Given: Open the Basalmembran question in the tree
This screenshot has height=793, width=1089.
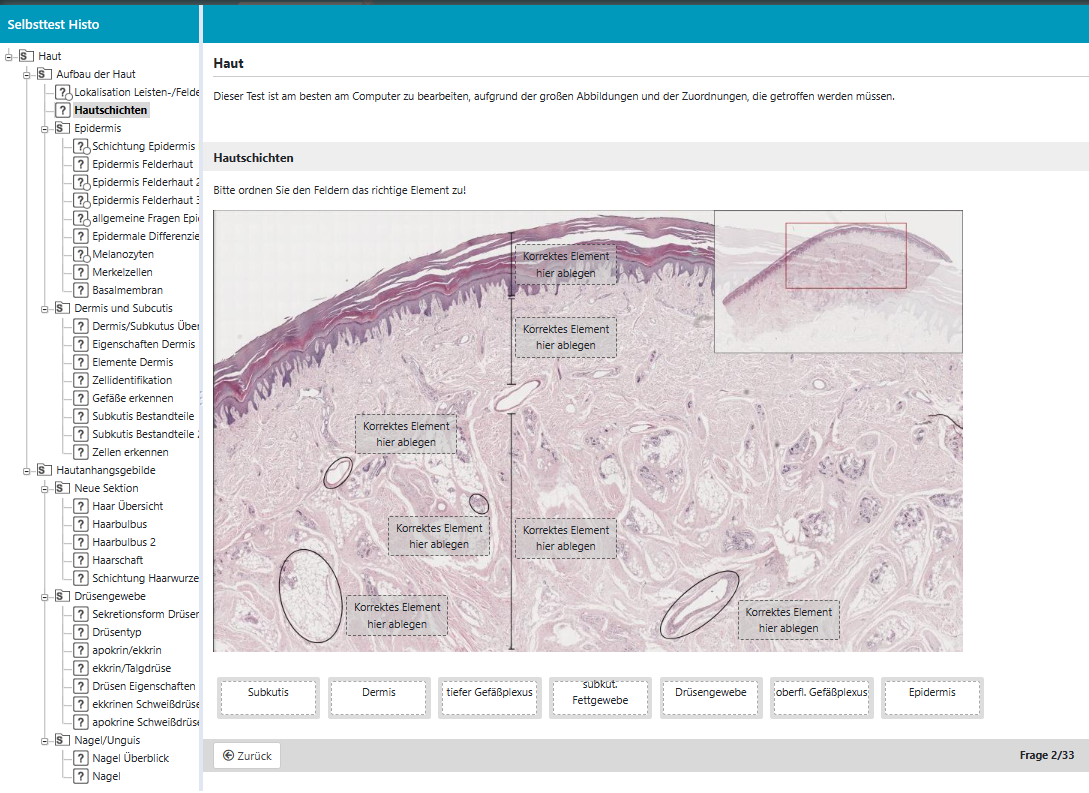Looking at the screenshot, I should click(x=127, y=290).
